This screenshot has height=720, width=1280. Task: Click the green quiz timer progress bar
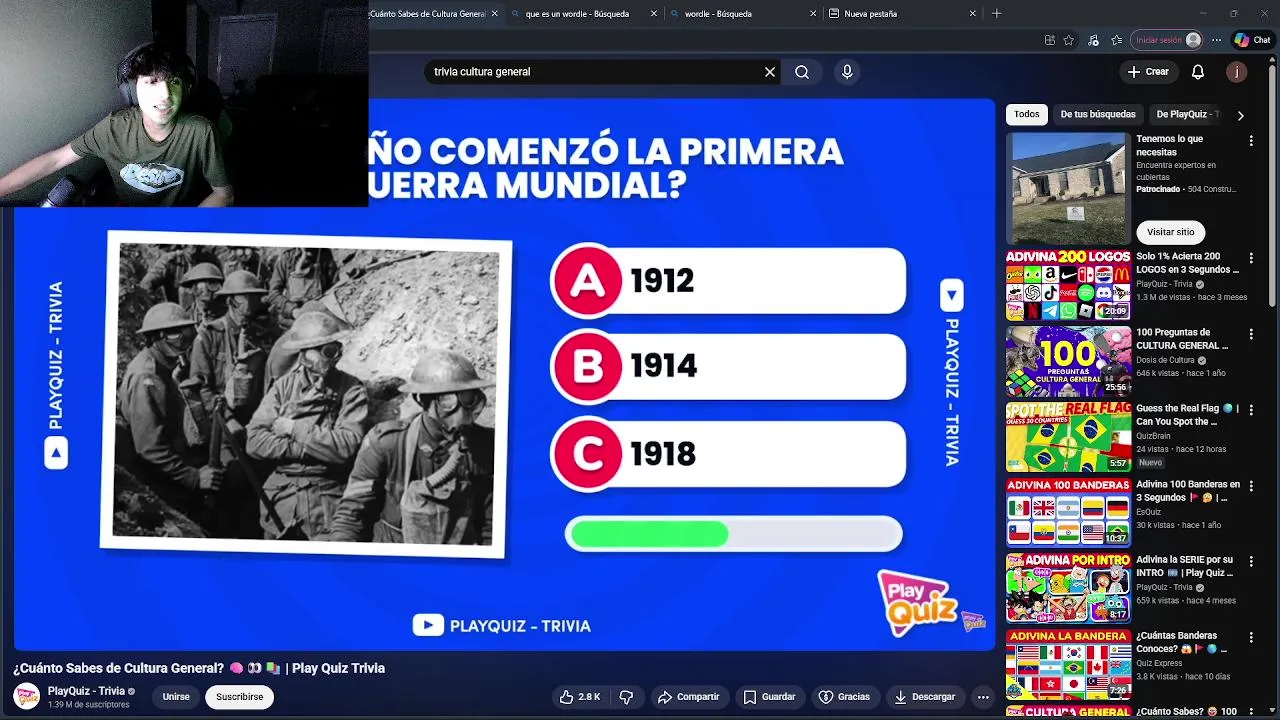tap(733, 534)
